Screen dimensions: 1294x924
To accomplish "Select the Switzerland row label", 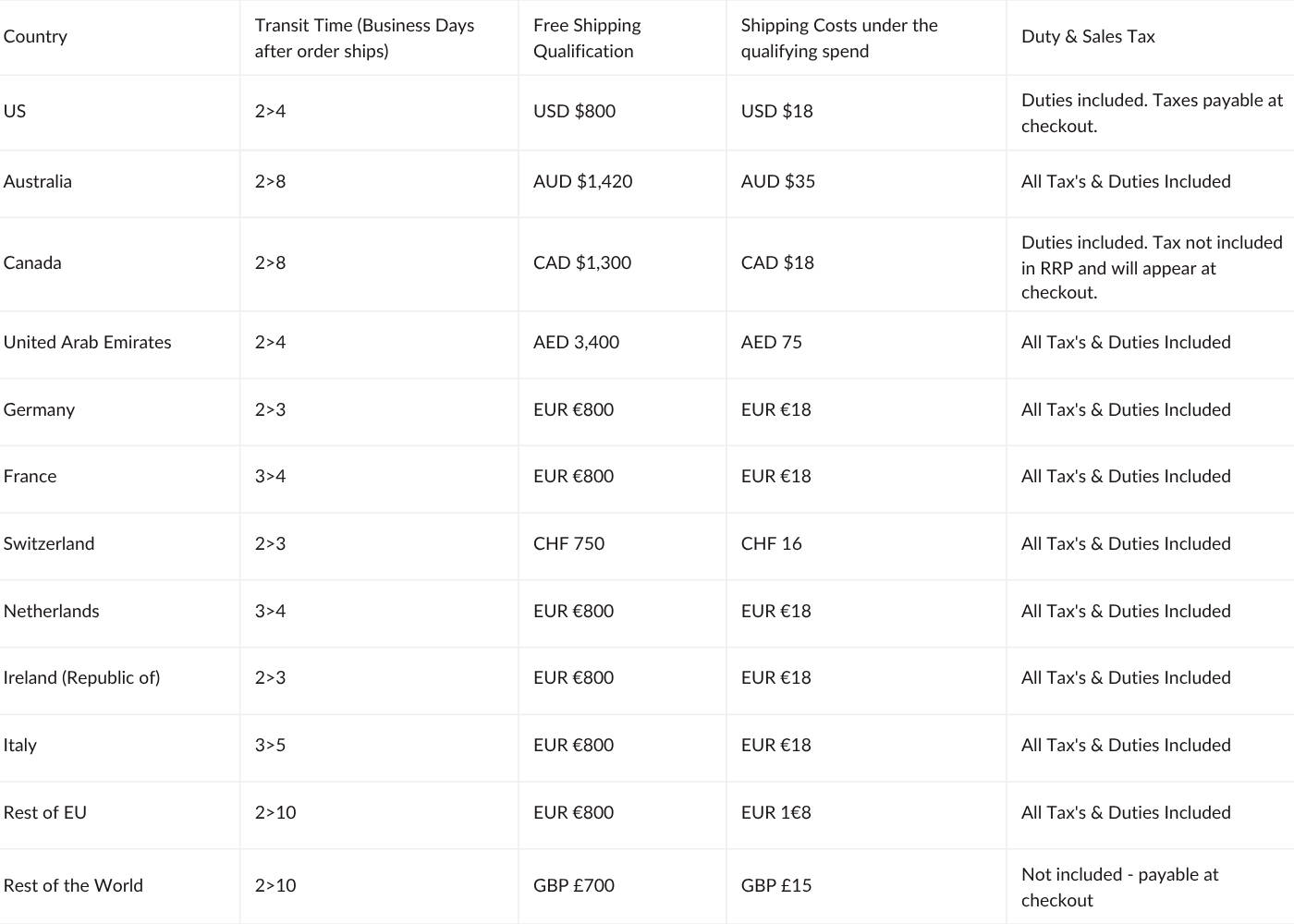I will pos(49,544).
